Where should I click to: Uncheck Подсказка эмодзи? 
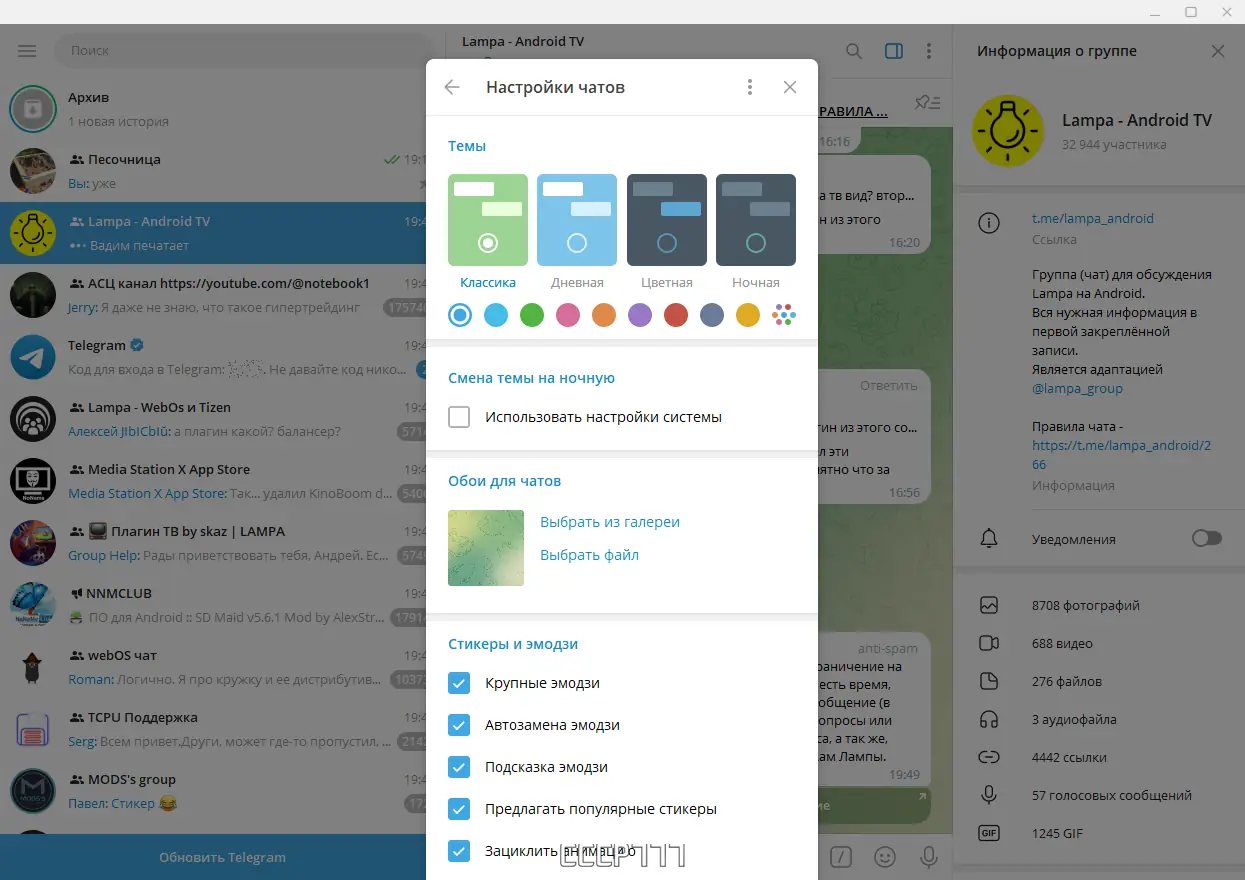pyautogui.click(x=459, y=767)
